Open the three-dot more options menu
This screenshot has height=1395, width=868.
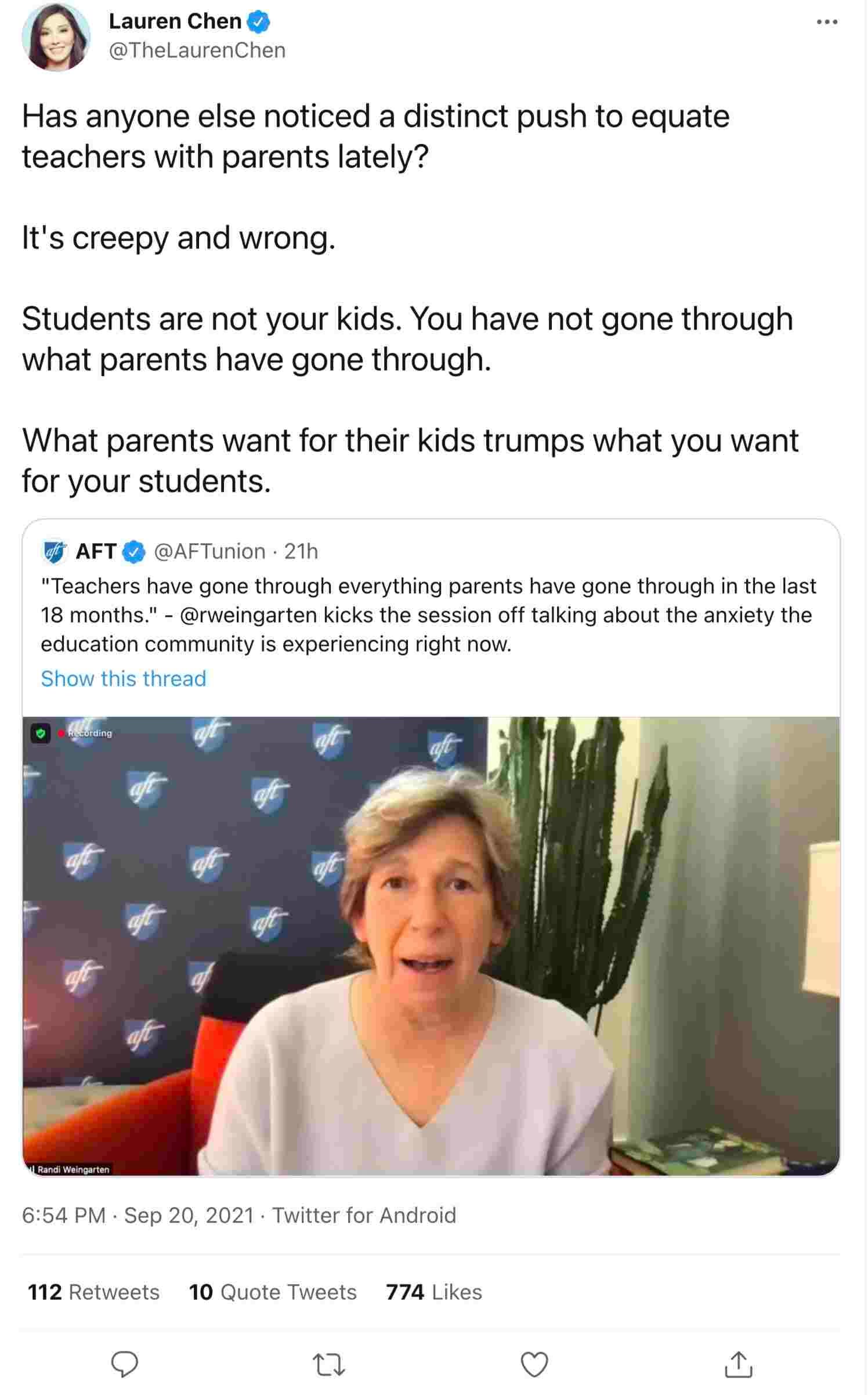(x=826, y=22)
